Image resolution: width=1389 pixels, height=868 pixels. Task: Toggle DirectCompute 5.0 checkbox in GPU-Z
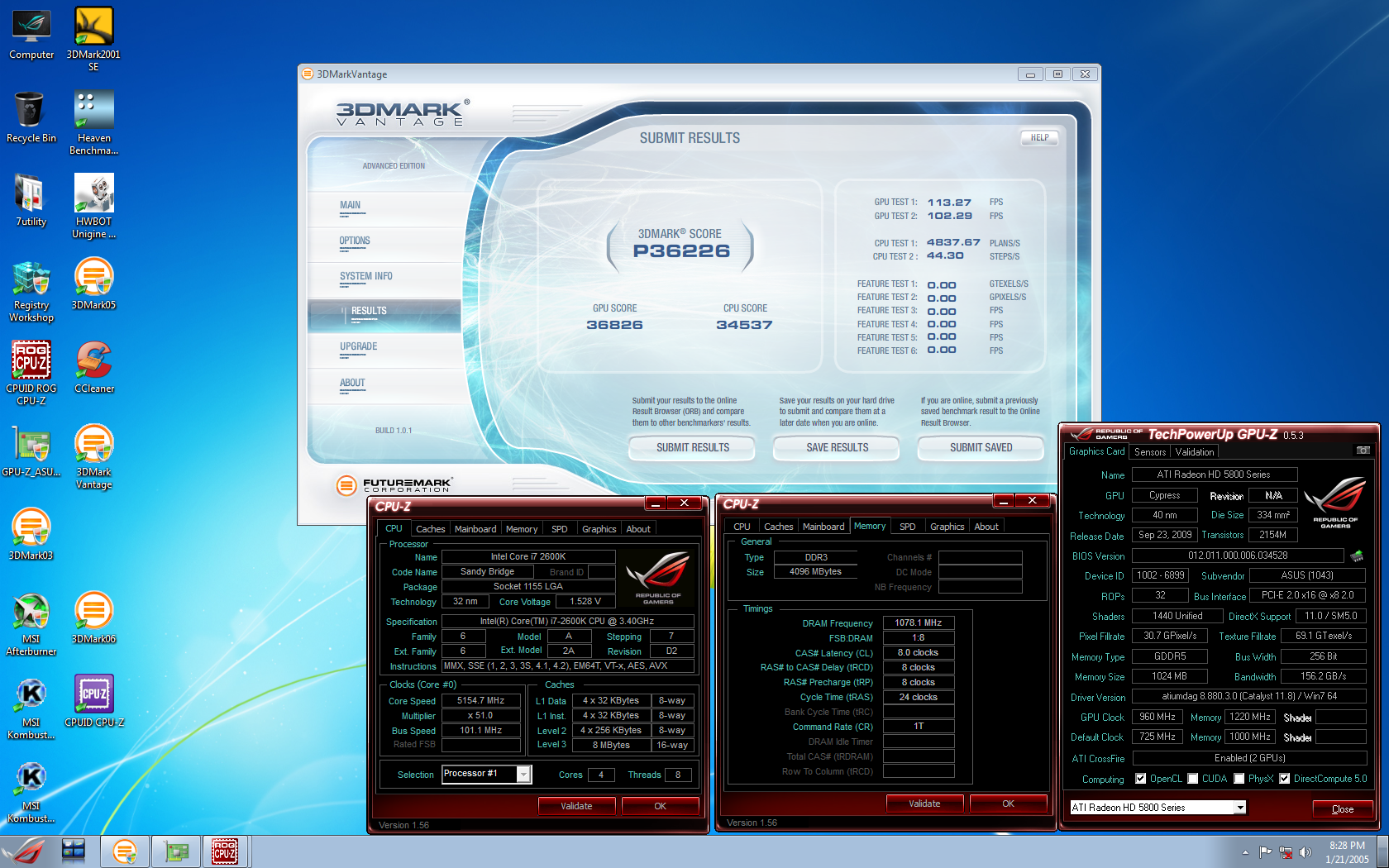pos(1285,779)
